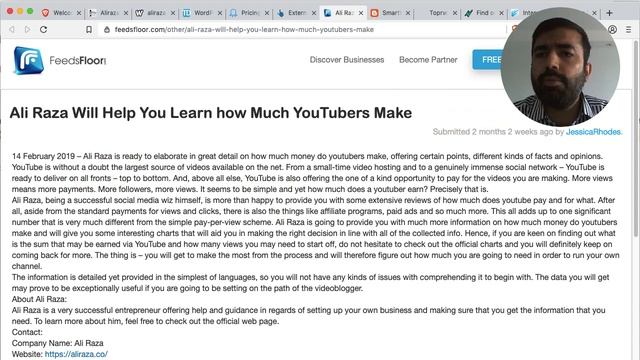The height and width of the screenshot is (360, 640).
Task: Click the page's vertical scrollbar thumb
Action: pyautogui.click(x=636, y=138)
